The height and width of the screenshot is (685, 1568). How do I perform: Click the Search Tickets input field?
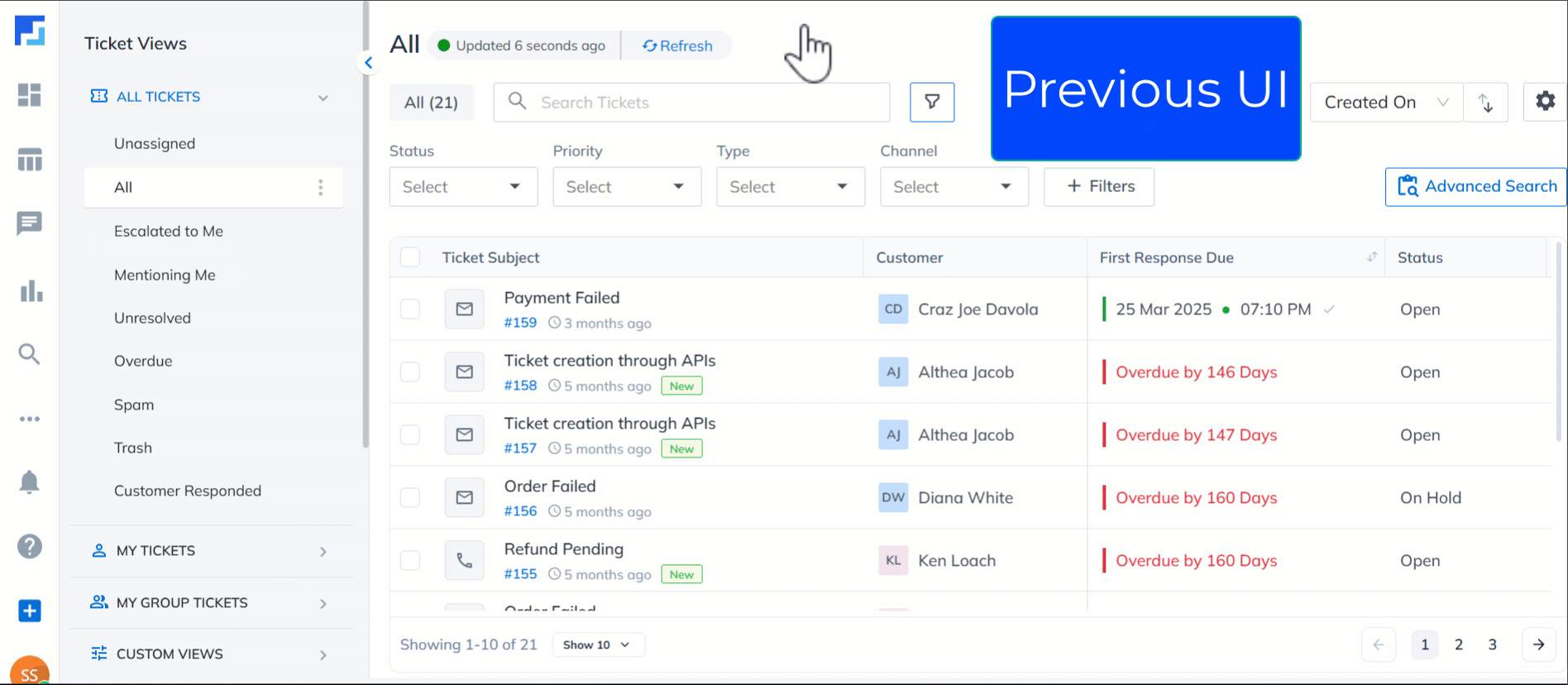[x=691, y=103]
